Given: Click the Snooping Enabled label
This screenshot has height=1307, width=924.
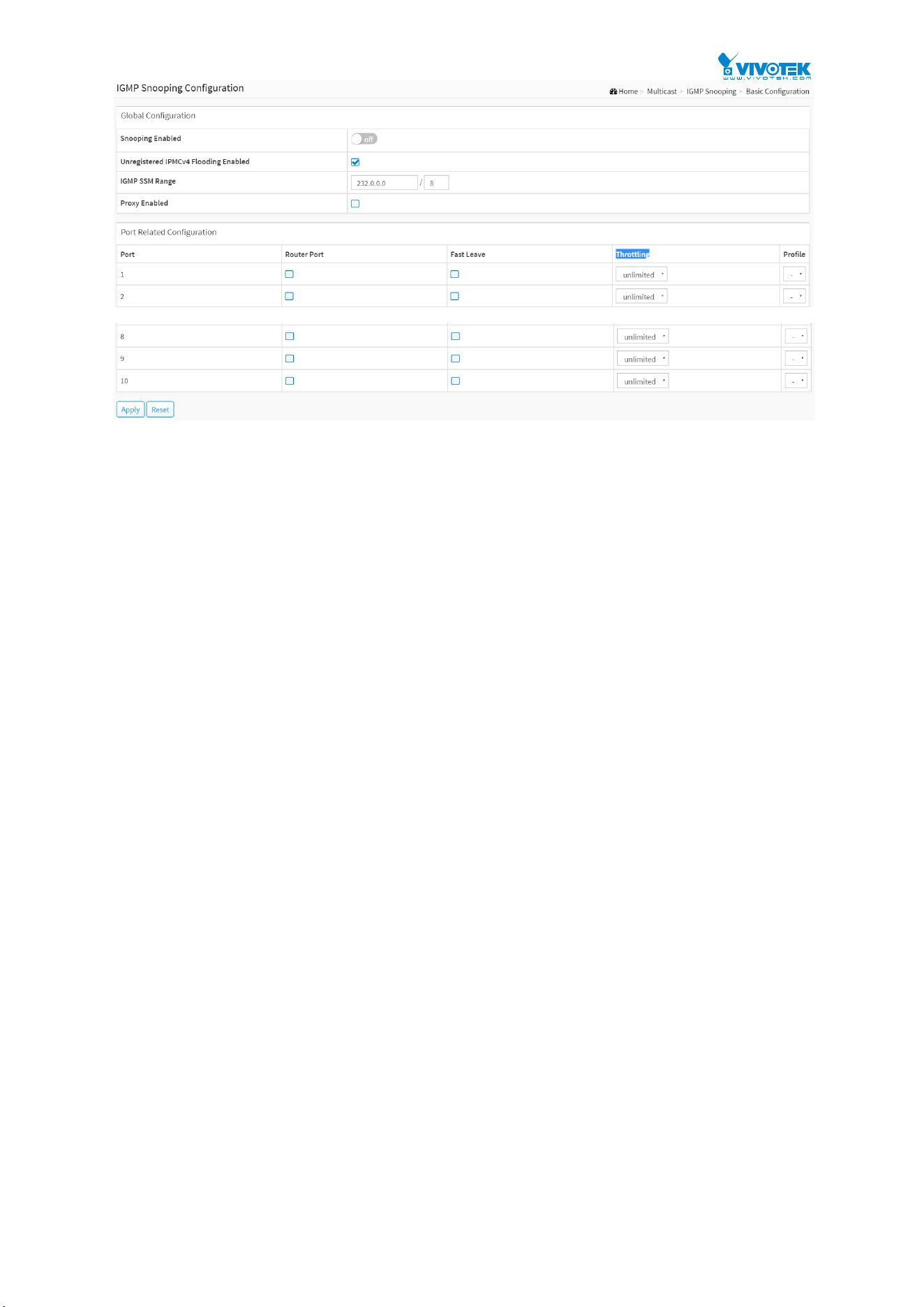Looking at the screenshot, I should click(151, 139).
